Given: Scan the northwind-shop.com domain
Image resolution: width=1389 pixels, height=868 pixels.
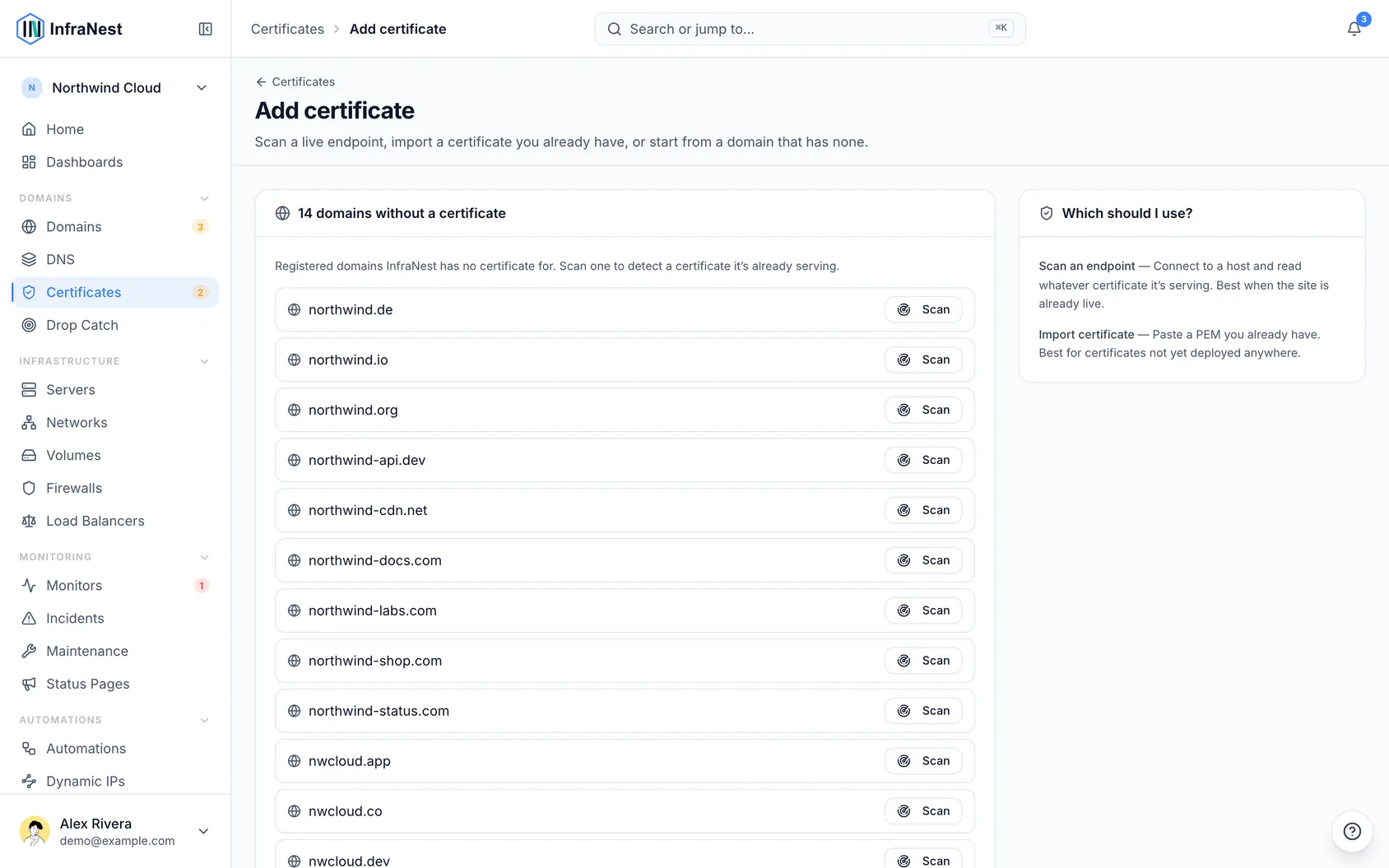Looking at the screenshot, I should pos(923,661).
